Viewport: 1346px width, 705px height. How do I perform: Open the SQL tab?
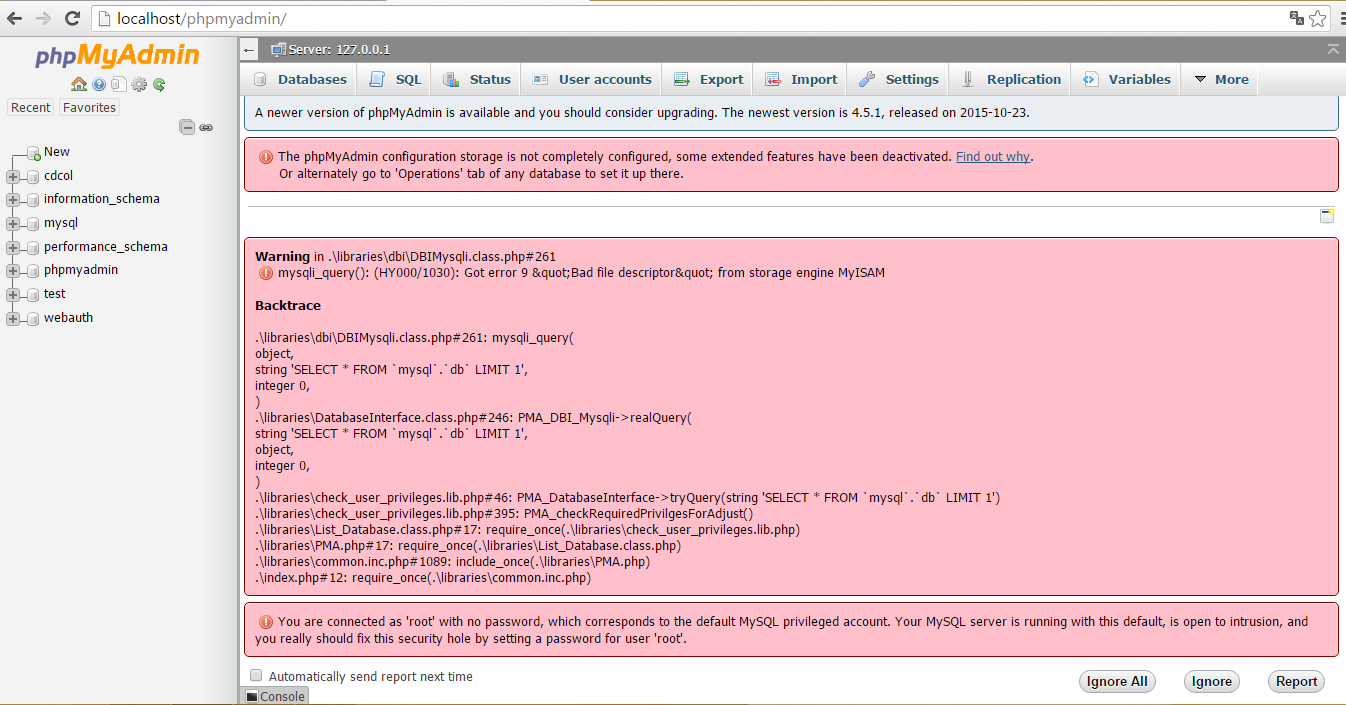(x=395, y=80)
